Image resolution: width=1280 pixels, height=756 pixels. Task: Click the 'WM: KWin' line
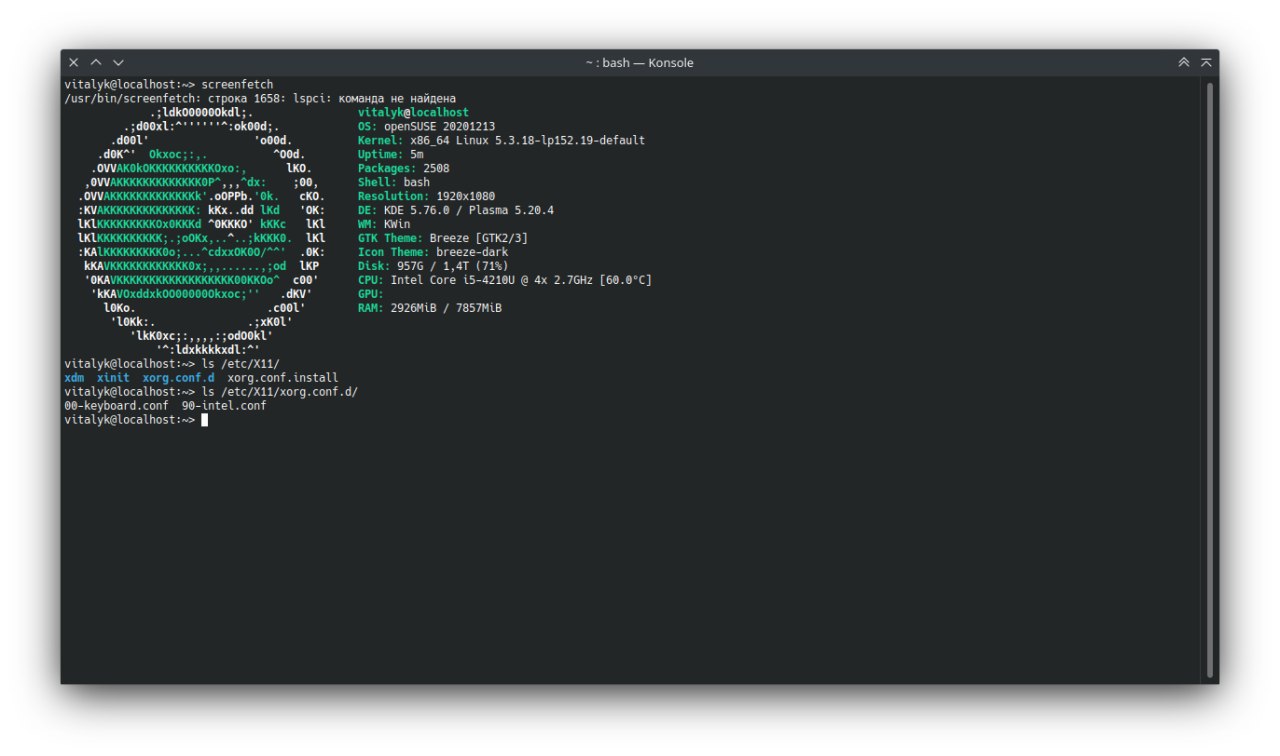point(384,224)
